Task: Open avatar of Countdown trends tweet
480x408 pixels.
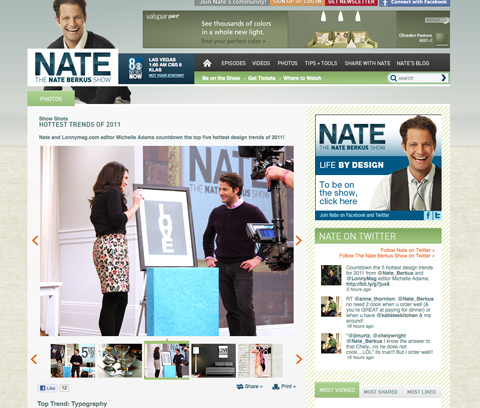Action: point(331,275)
